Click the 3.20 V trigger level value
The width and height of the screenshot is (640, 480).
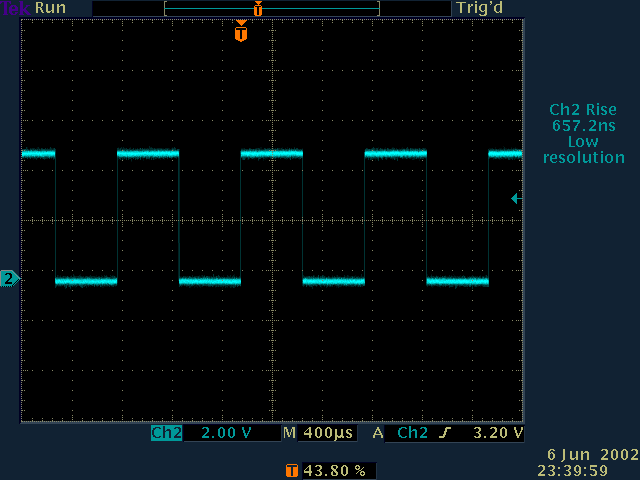pyautogui.click(x=498, y=434)
